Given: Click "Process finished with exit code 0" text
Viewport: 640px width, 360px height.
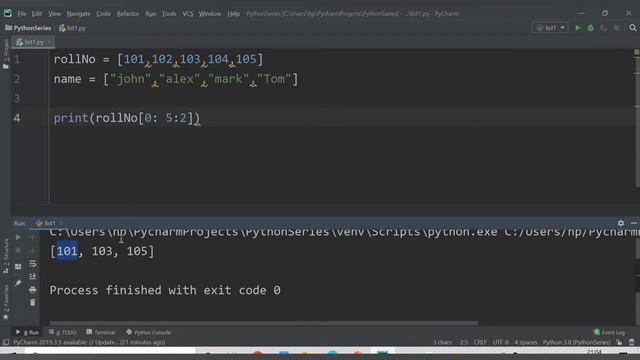Looking at the screenshot, I should pos(165,290).
